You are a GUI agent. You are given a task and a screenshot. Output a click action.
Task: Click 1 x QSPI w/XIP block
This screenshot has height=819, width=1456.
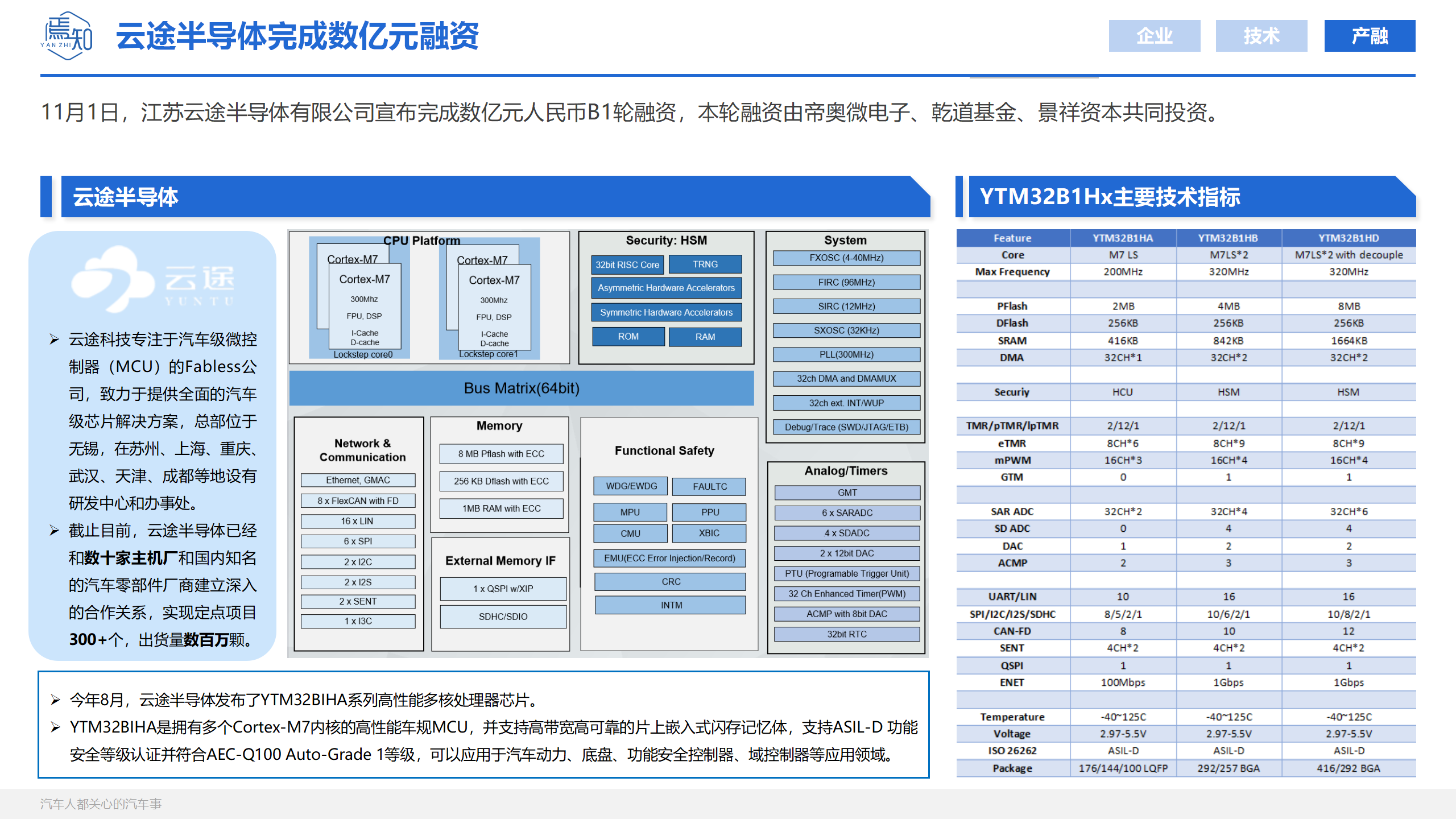503,589
